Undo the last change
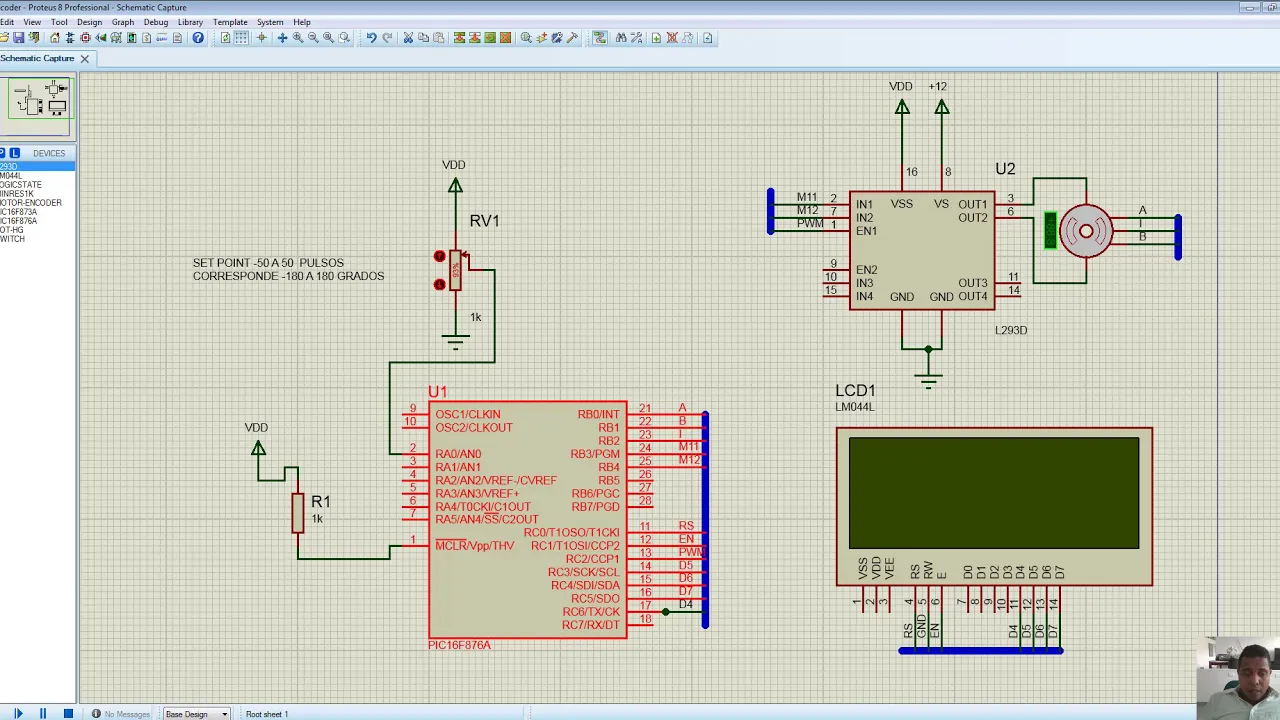The image size is (1280, 720). (372, 38)
